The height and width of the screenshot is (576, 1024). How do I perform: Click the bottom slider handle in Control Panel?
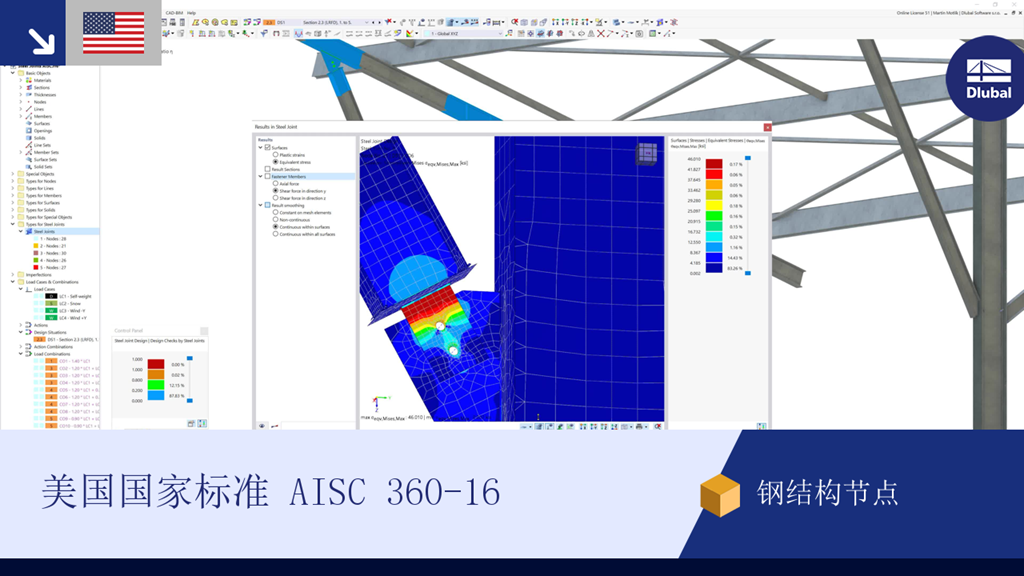pyautogui.click(x=190, y=400)
